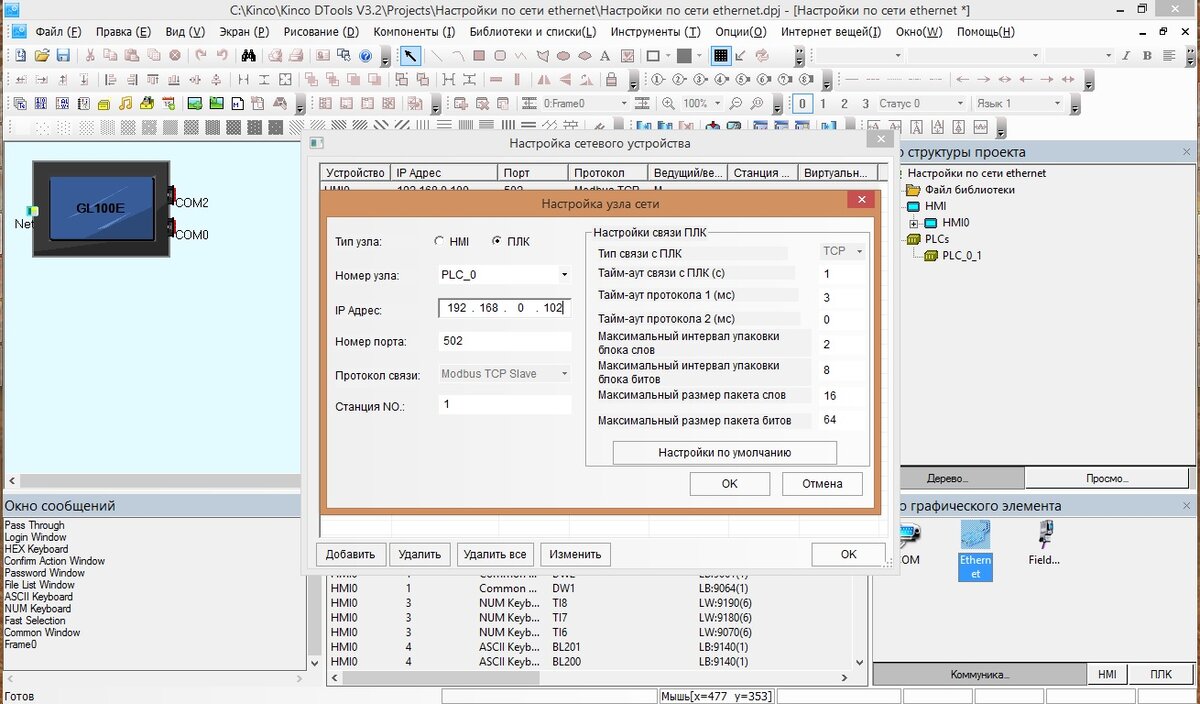
Task: Open the Номер узла PLC_0 dropdown
Action: tap(564, 274)
